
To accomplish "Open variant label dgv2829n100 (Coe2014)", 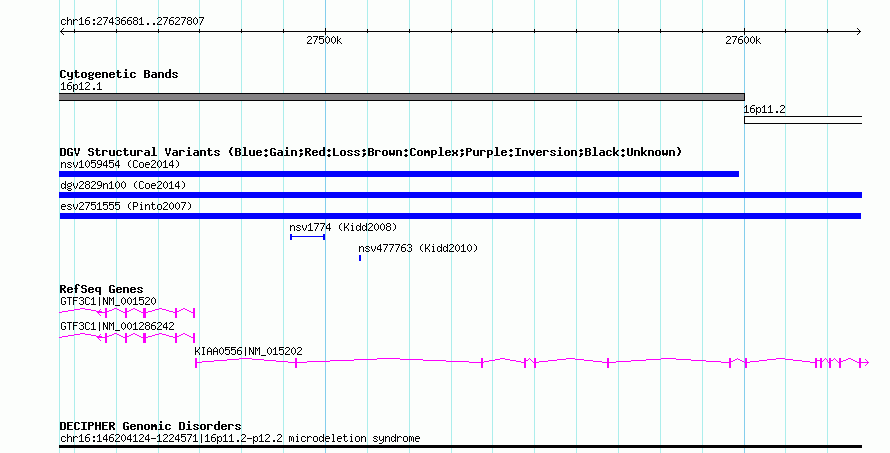I will (x=123, y=186).
